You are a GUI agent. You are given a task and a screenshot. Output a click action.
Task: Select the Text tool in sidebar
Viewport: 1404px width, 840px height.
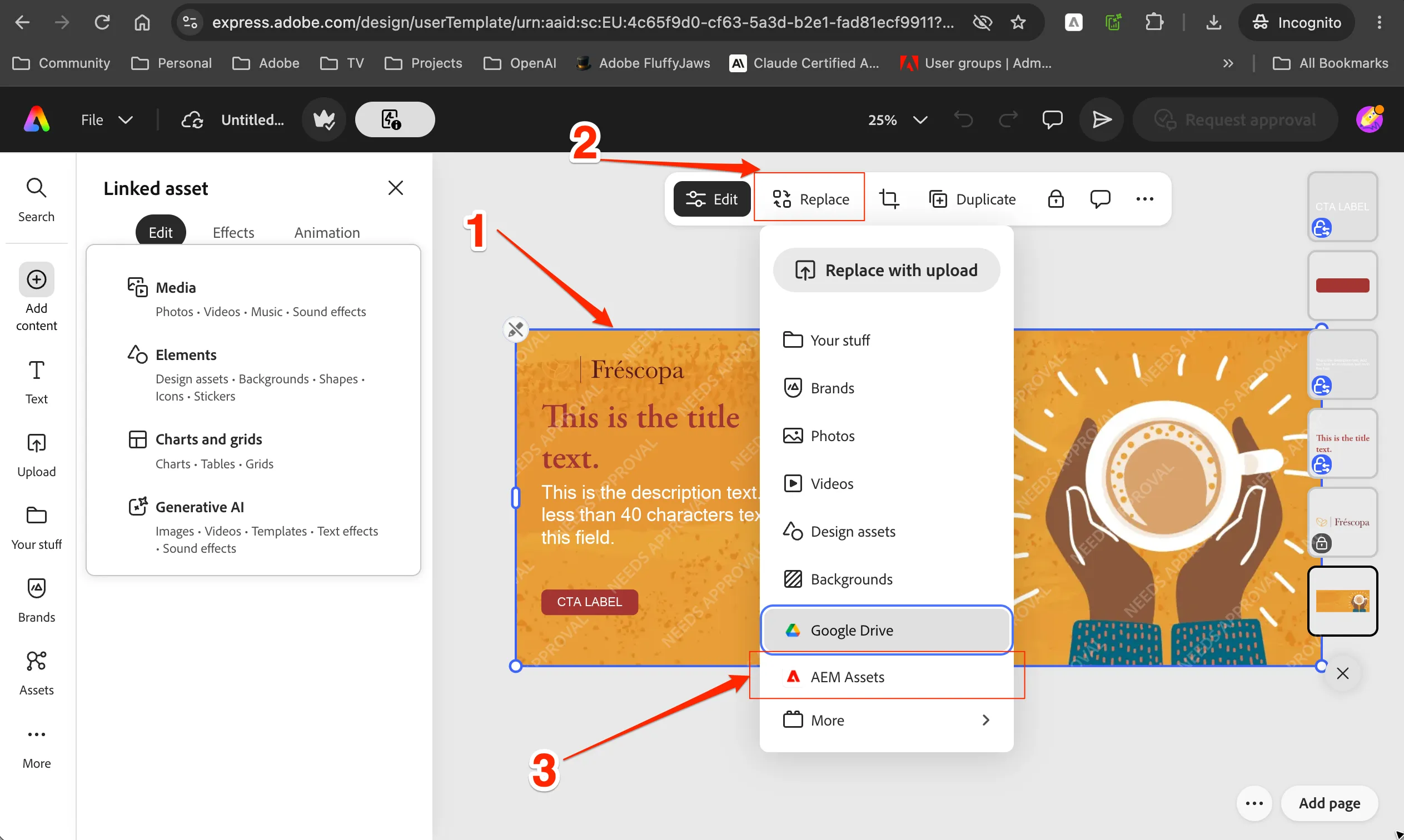36,383
